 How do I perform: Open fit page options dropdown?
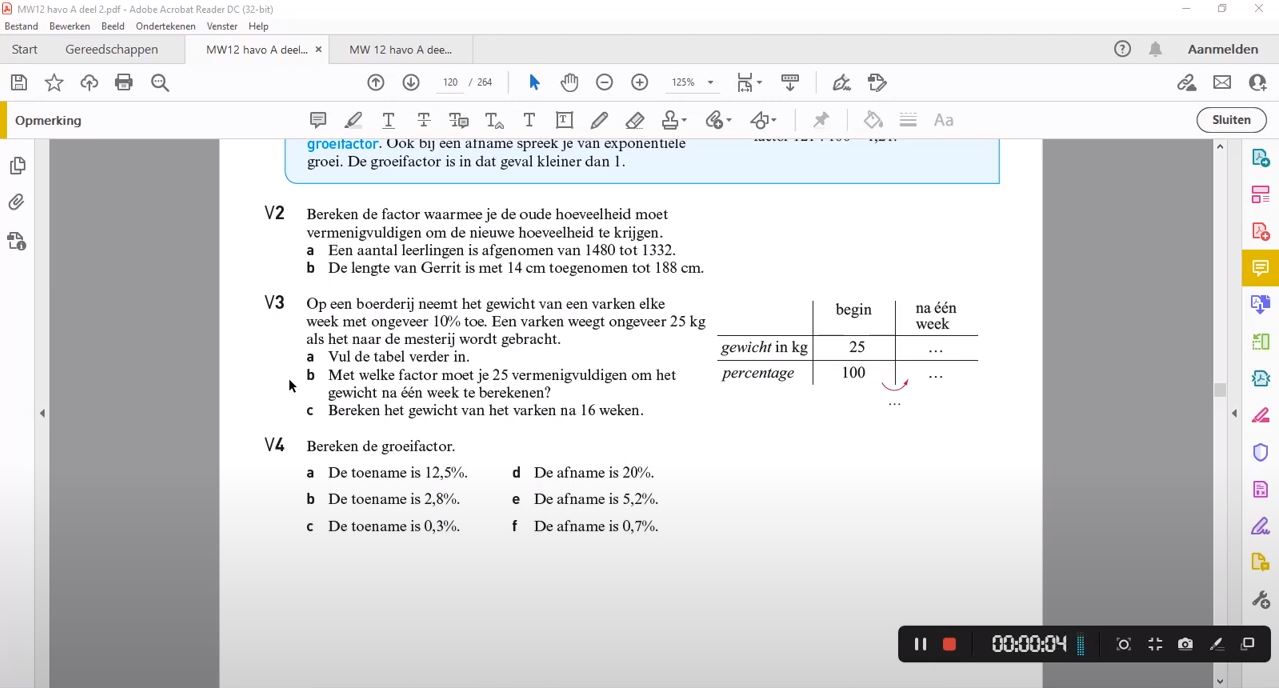(749, 83)
